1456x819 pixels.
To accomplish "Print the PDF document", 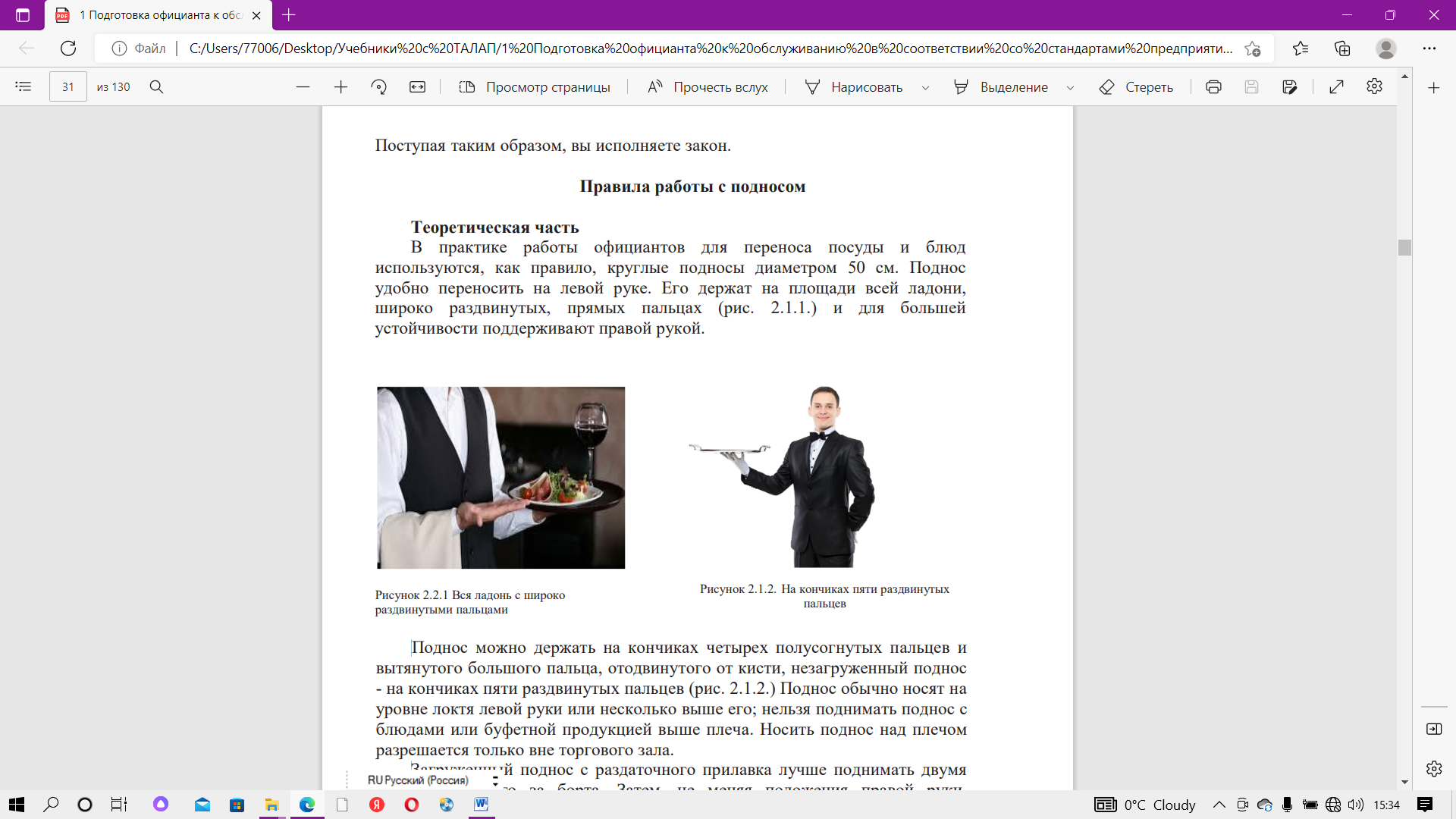I will [x=1213, y=86].
